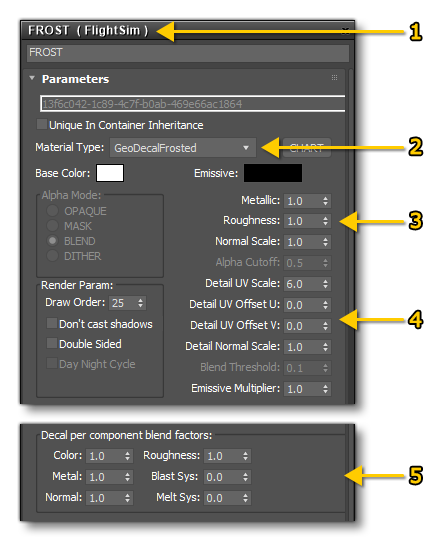The image size is (435, 541).
Task: Click the decal Roughness blend spinner arrows
Action: point(246,456)
